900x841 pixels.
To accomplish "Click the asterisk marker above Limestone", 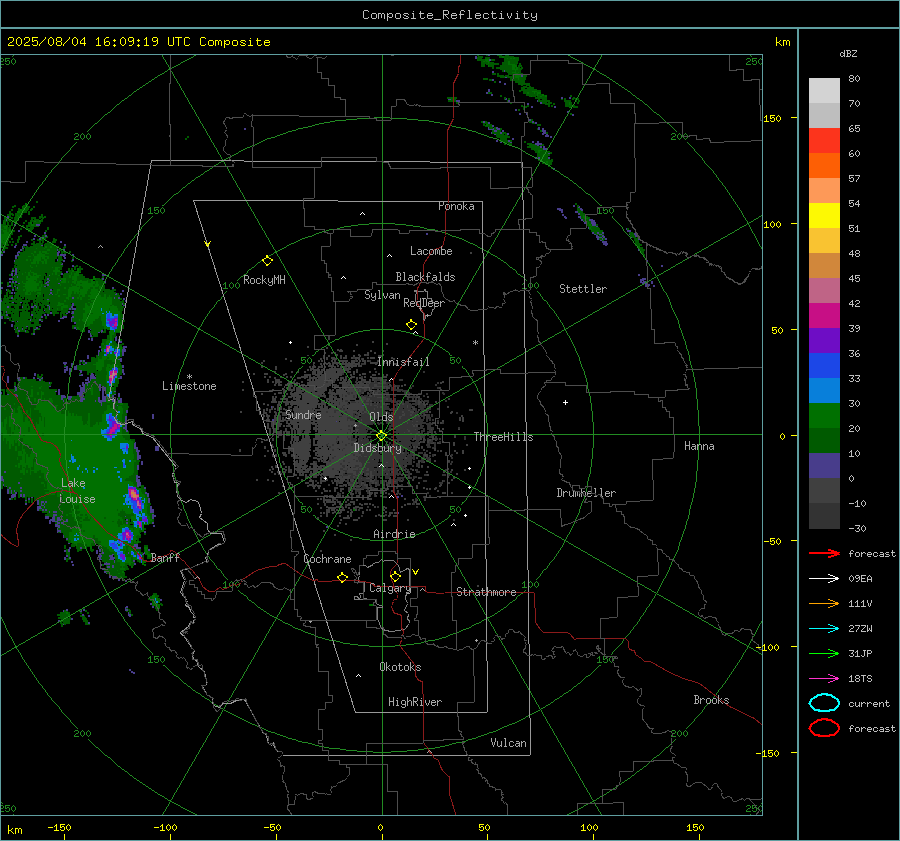I will coord(189,377).
